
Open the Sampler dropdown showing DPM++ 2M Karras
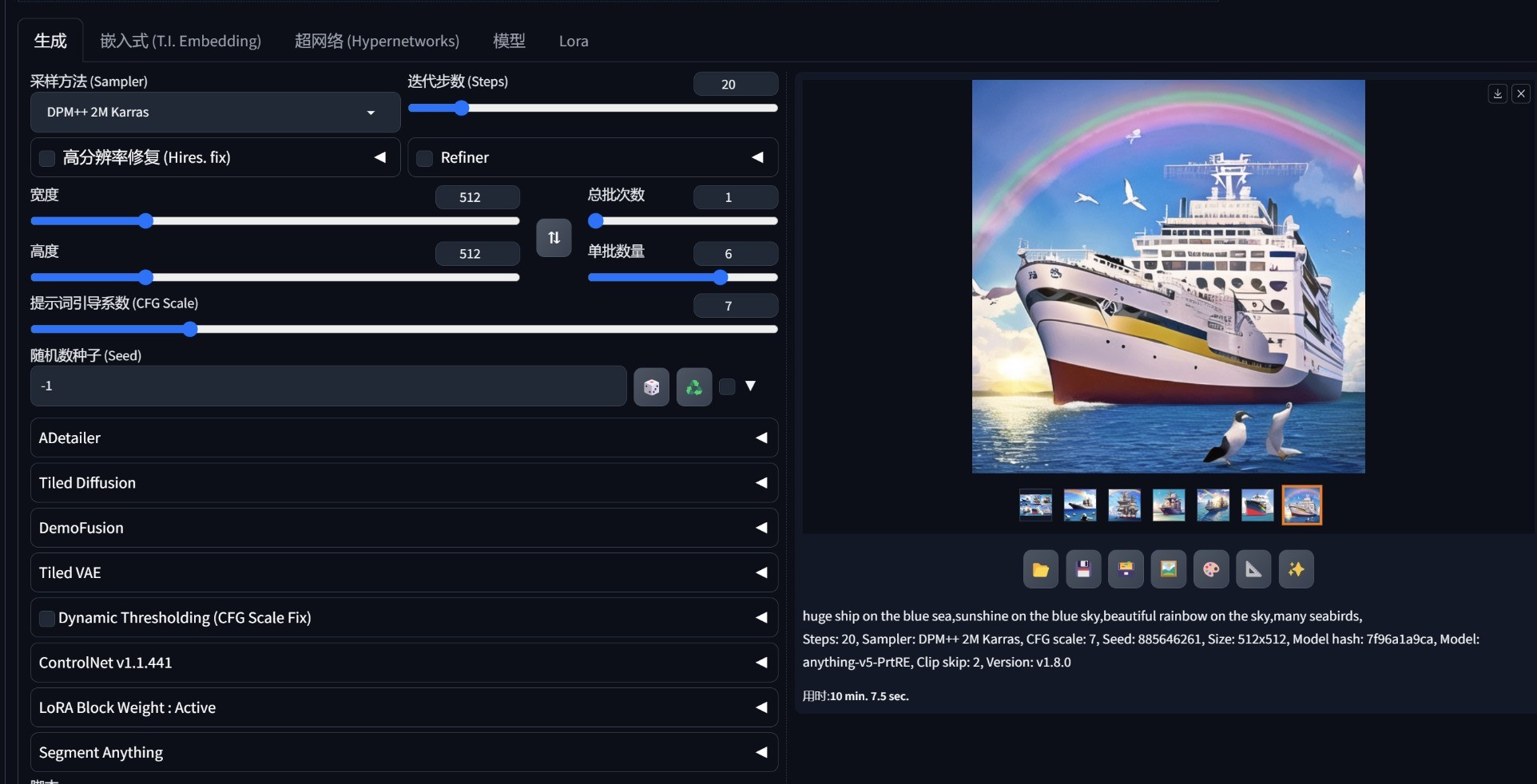(x=215, y=113)
